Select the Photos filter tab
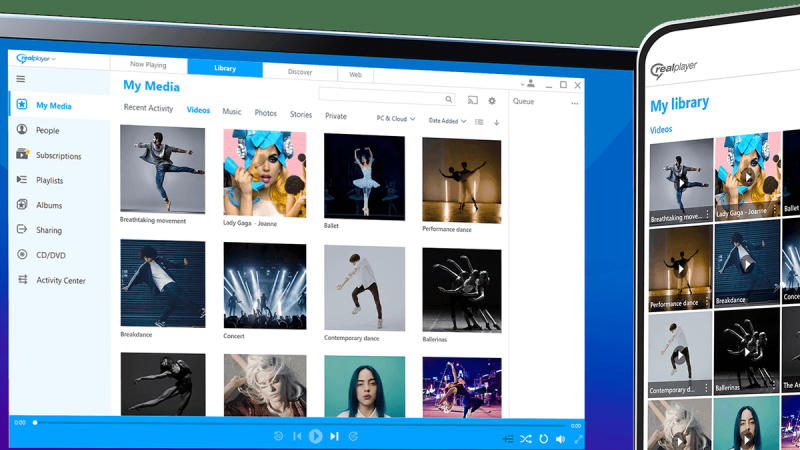800x450 pixels. pos(265,113)
